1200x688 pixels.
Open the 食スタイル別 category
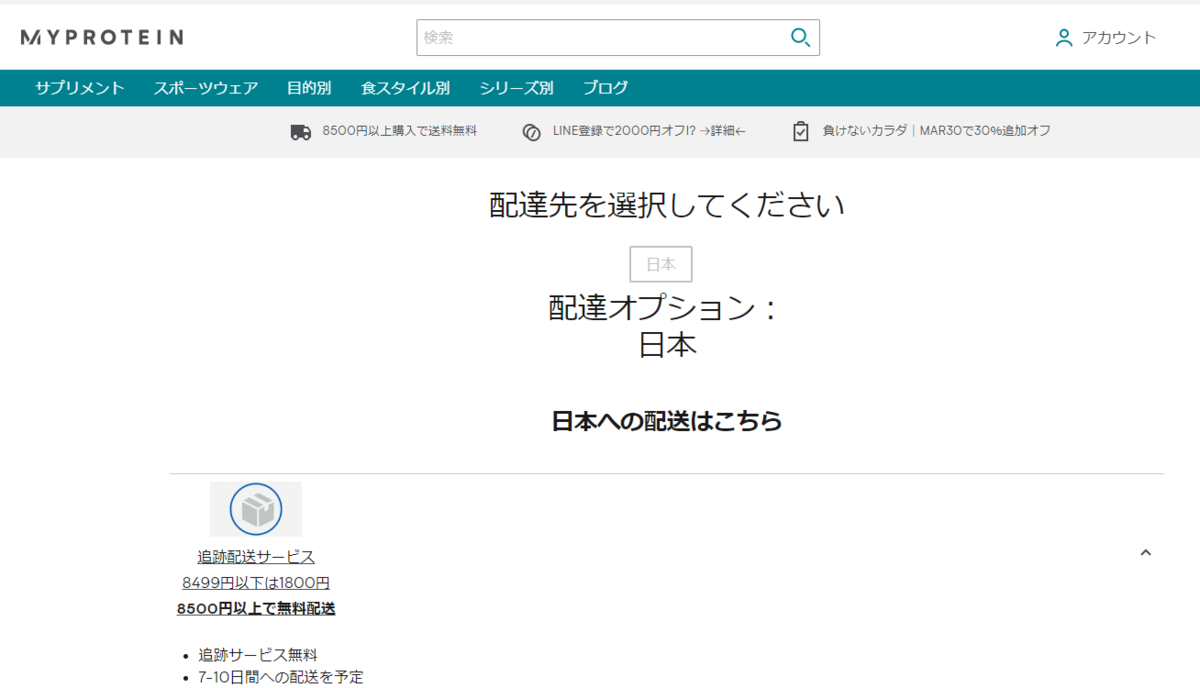403,88
